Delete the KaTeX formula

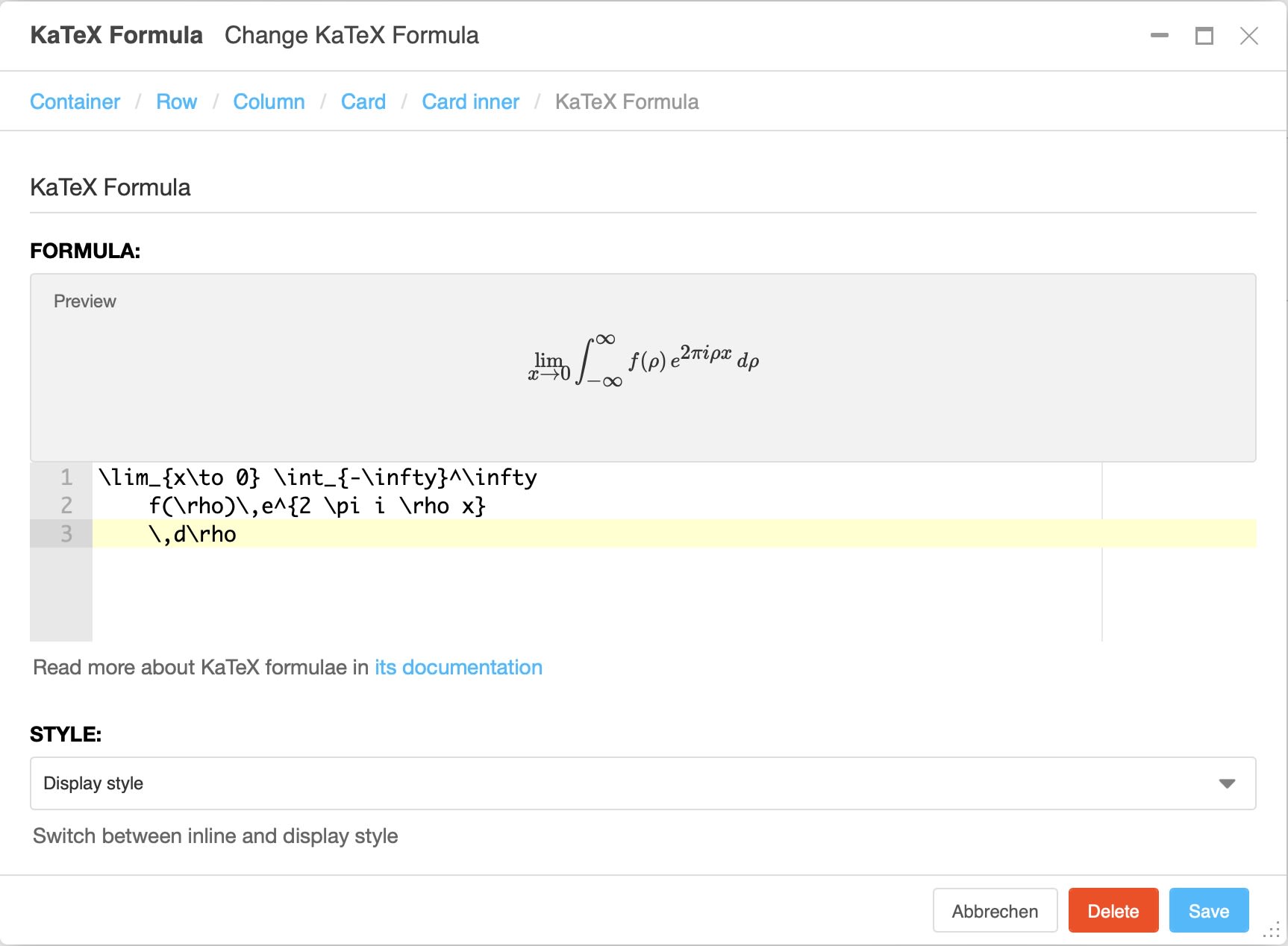click(x=1113, y=910)
